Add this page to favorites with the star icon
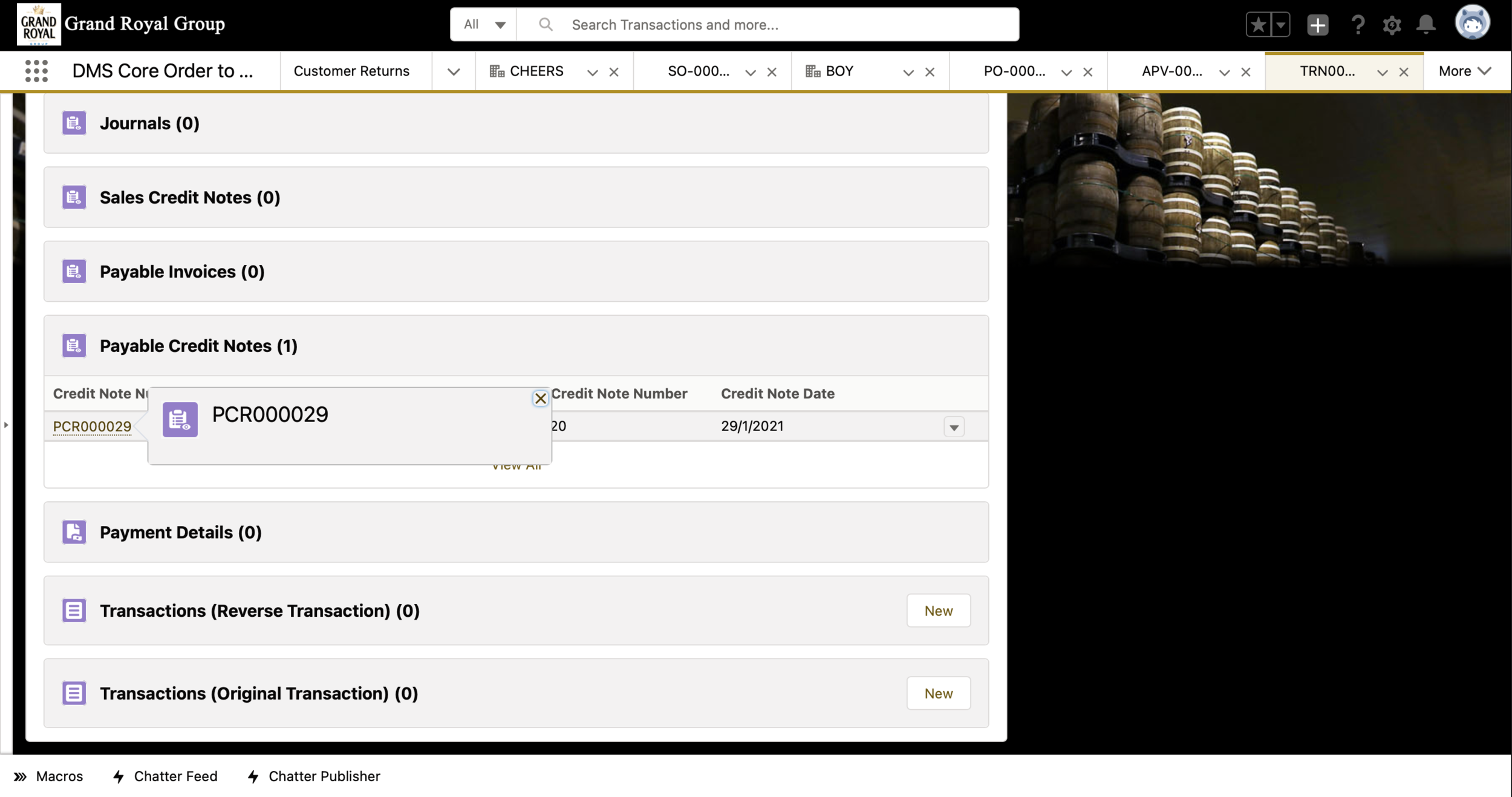This screenshot has width=1512, height=797. click(1259, 25)
